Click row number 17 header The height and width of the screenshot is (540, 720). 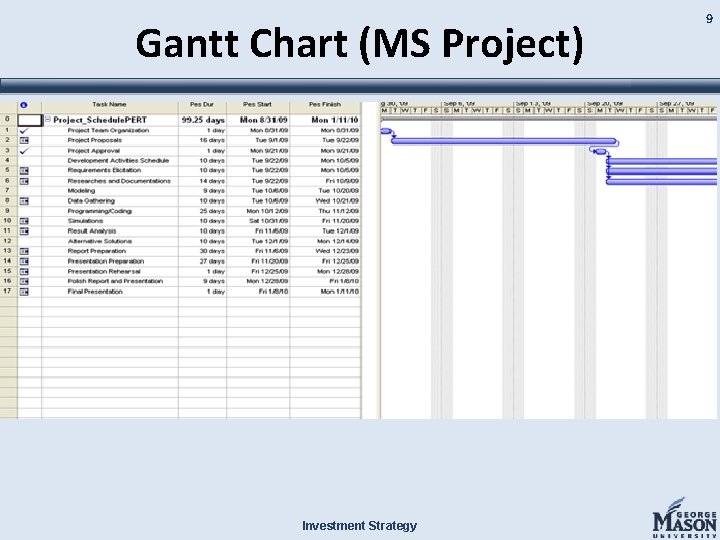pyautogui.click(x=7, y=291)
